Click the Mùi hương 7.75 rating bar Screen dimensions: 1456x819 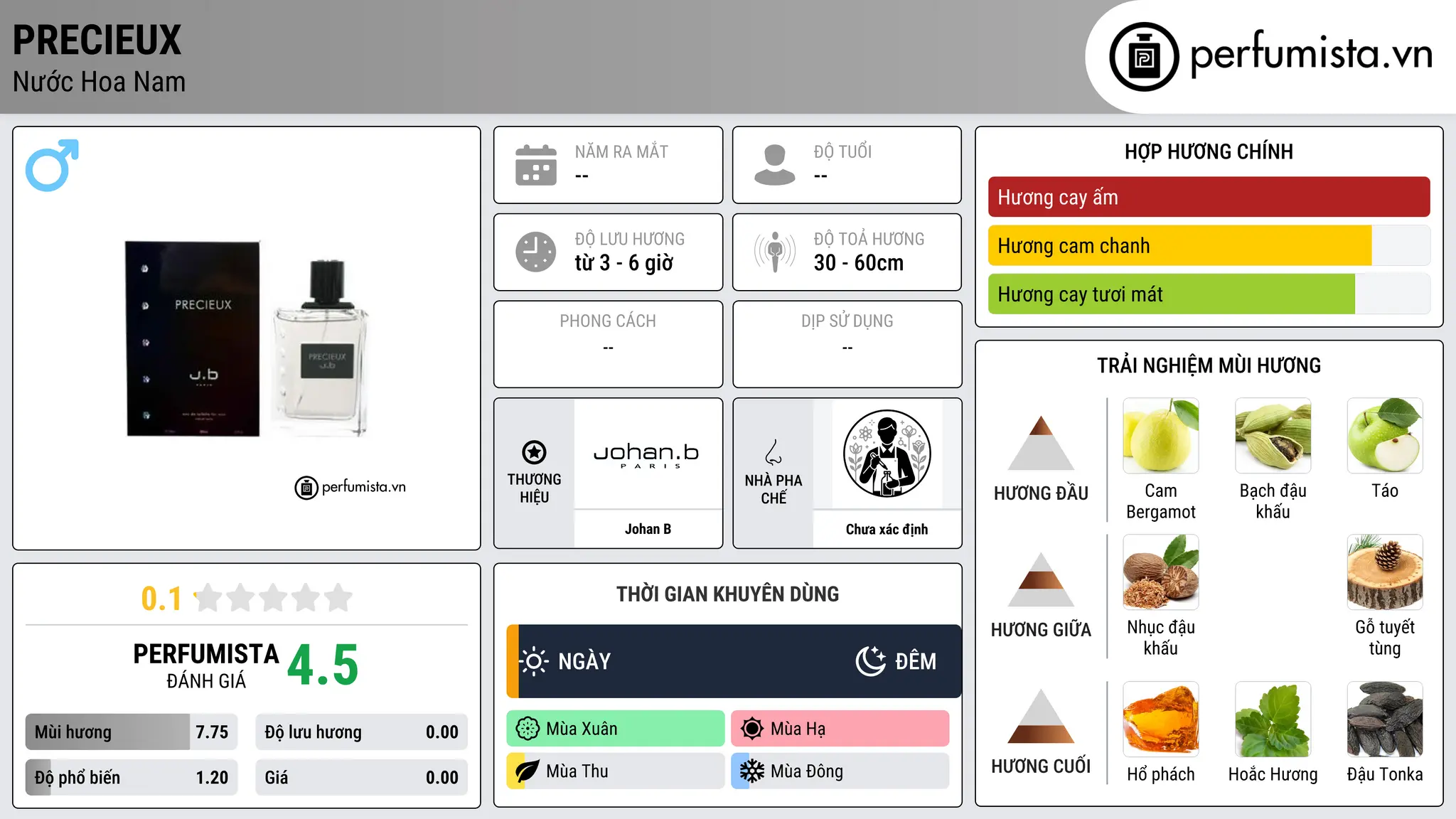point(132,732)
